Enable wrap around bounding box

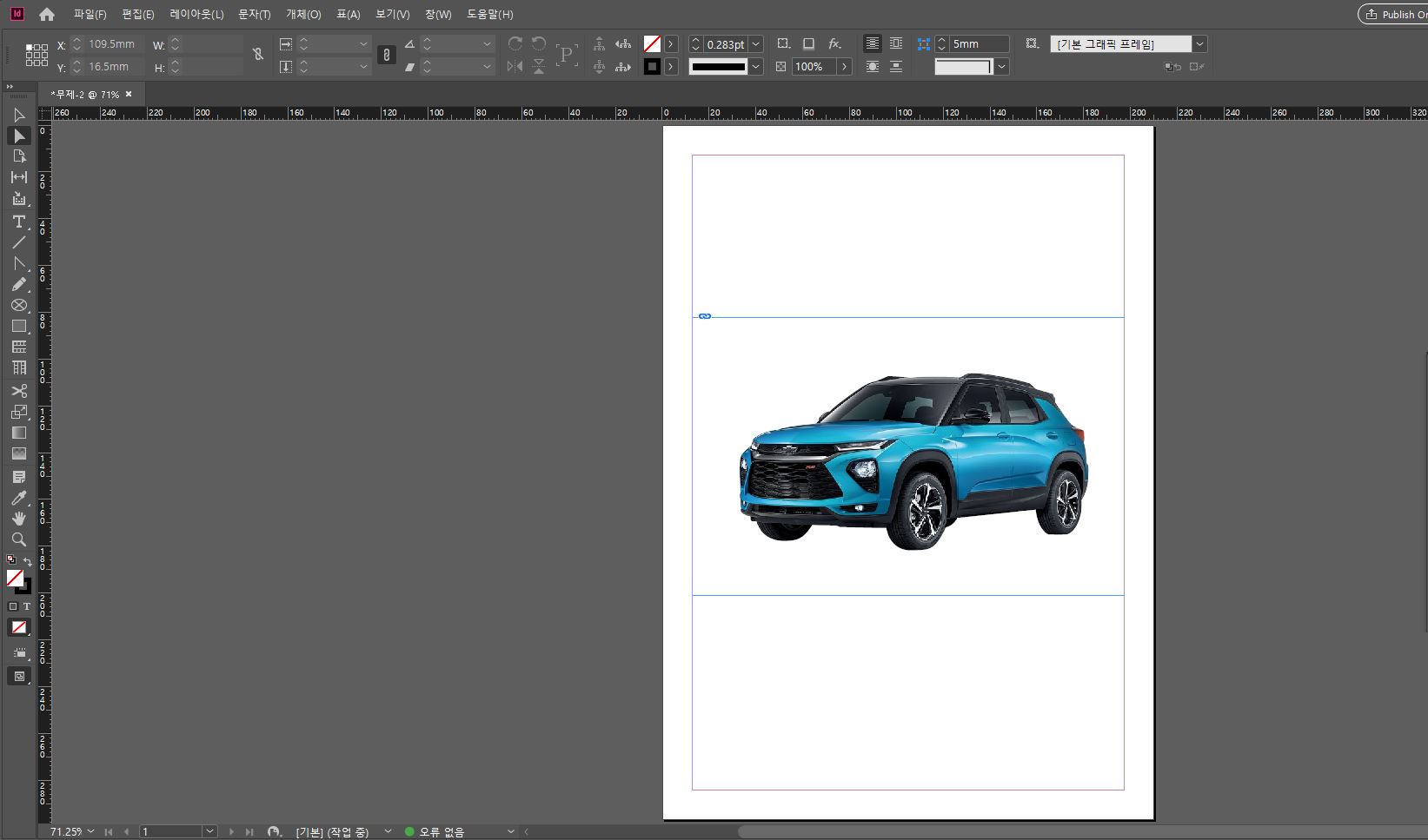coord(896,43)
